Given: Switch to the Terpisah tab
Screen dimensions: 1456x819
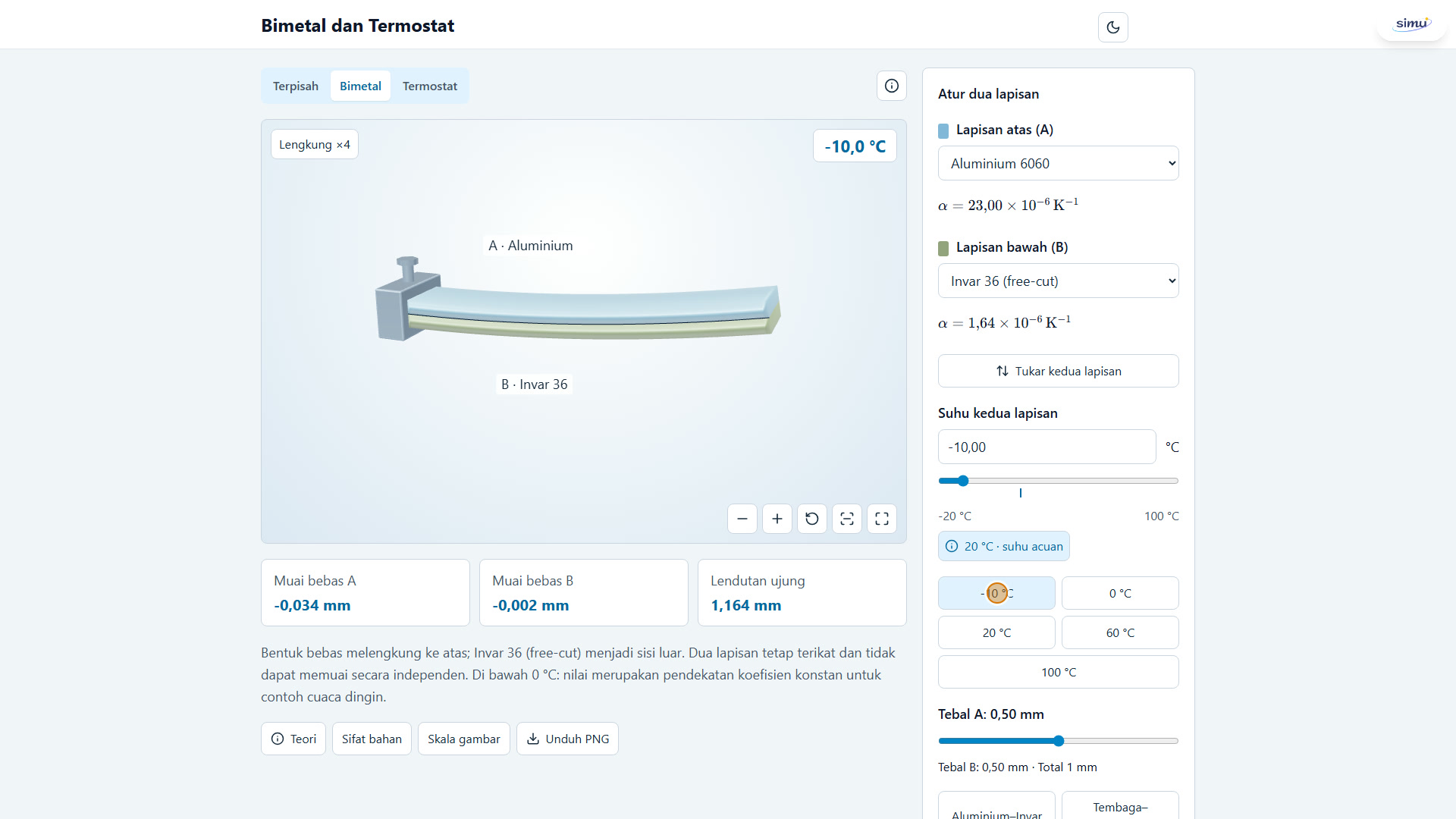Looking at the screenshot, I should click(296, 86).
